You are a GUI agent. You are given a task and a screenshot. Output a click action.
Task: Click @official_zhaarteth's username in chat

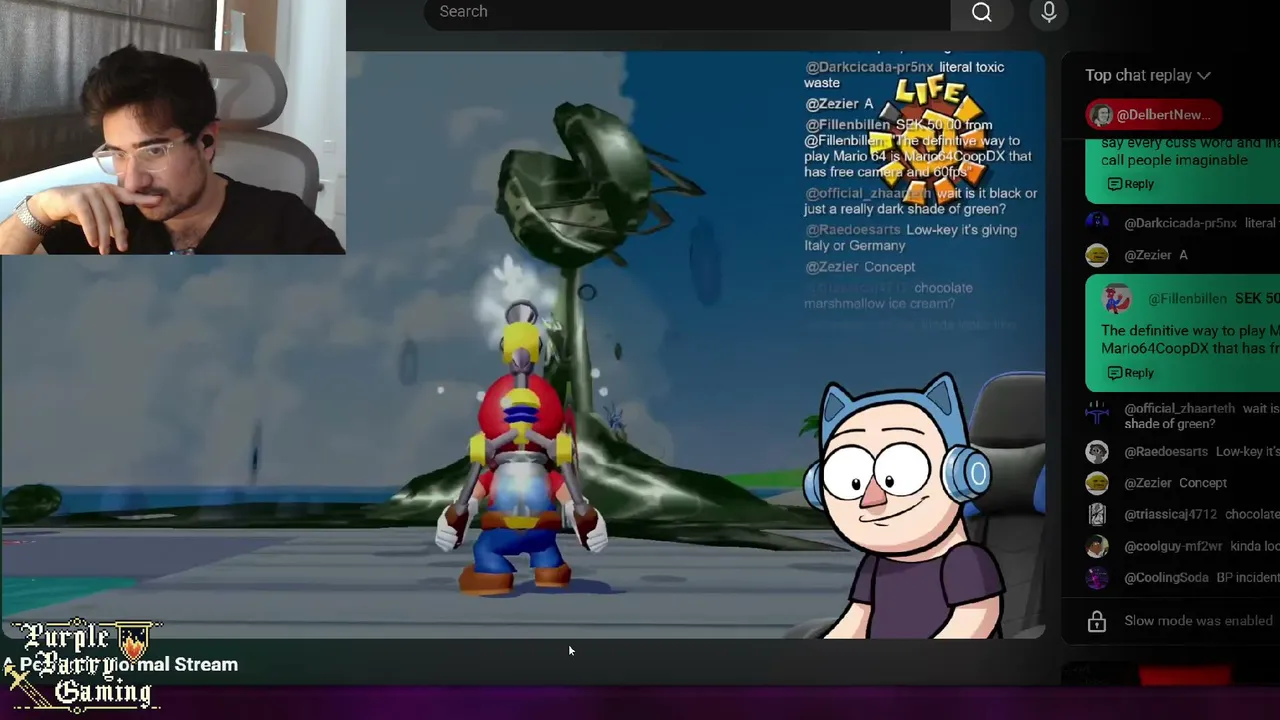click(x=1179, y=409)
